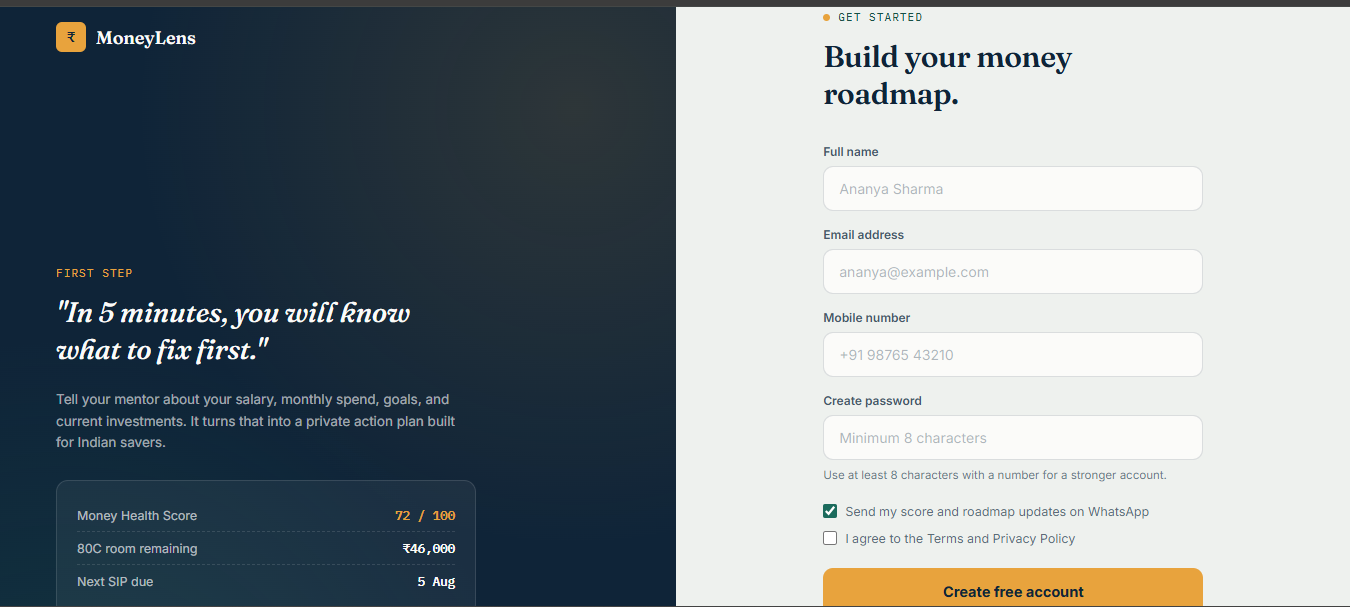Select the Money Health Score row
The height and width of the screenshot is (607, 1350).
tap(266, 516)
